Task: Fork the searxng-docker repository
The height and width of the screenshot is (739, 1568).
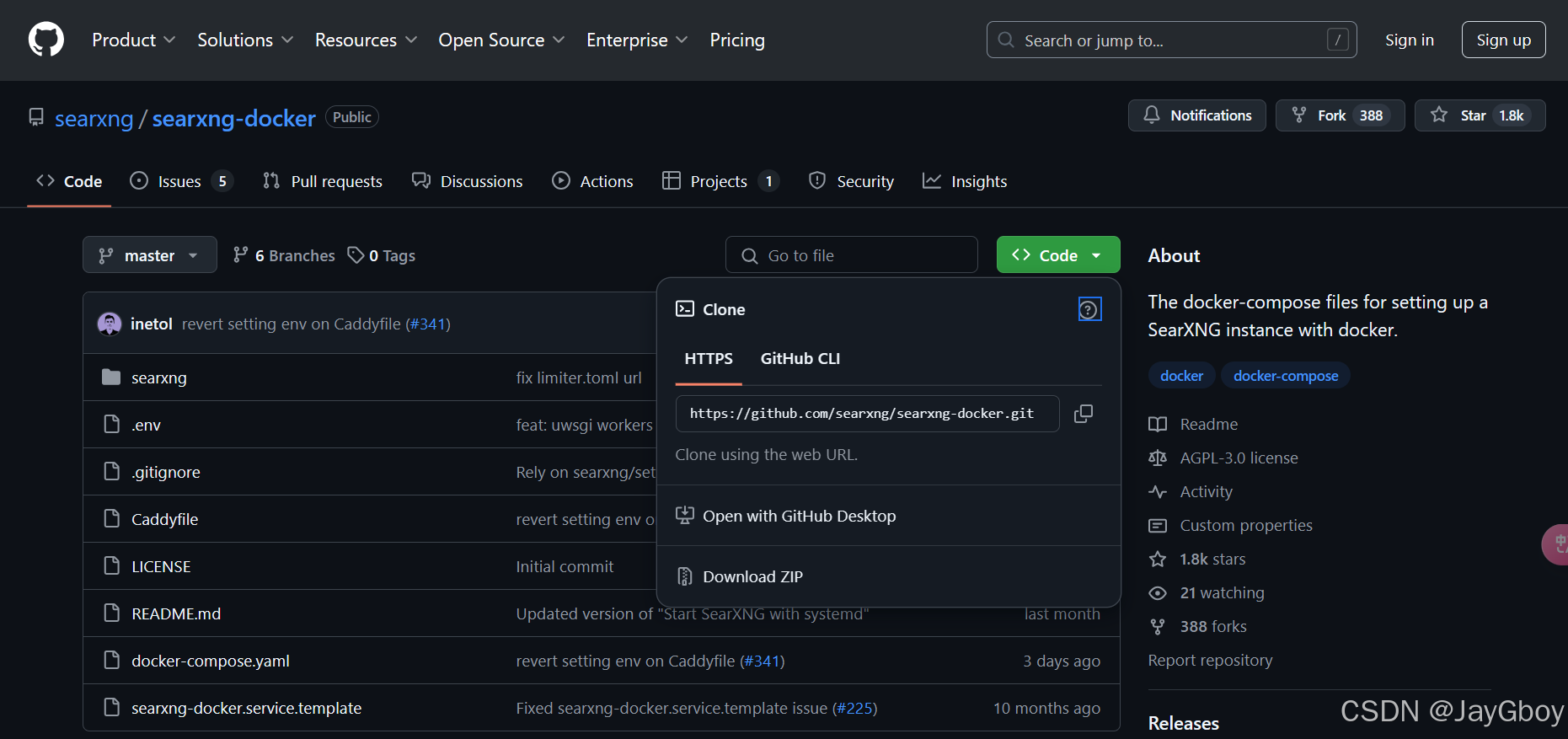Action: pyautogui.click(x=1340, y=115)
